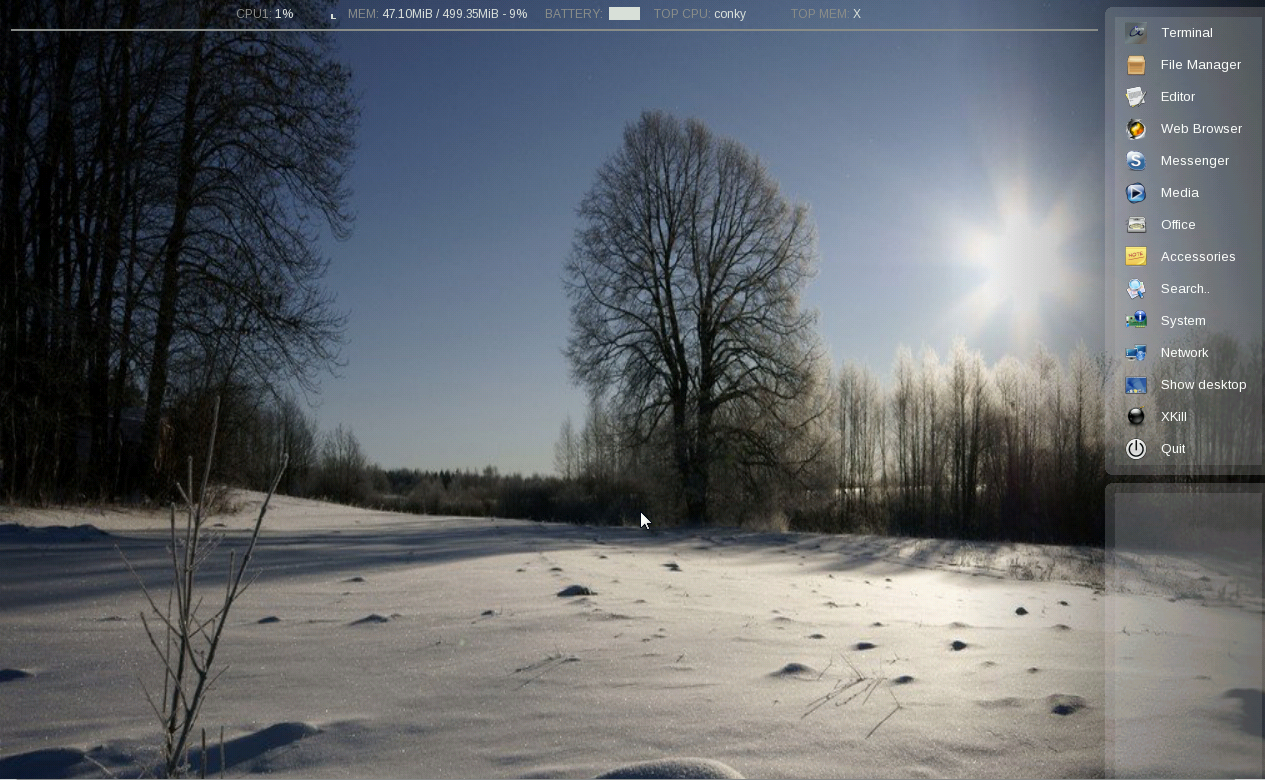This screenshot has height=780, width=1265.
Task: Choose the Editor menu label
Action: pyautogui.click(x=1178, y=97)
